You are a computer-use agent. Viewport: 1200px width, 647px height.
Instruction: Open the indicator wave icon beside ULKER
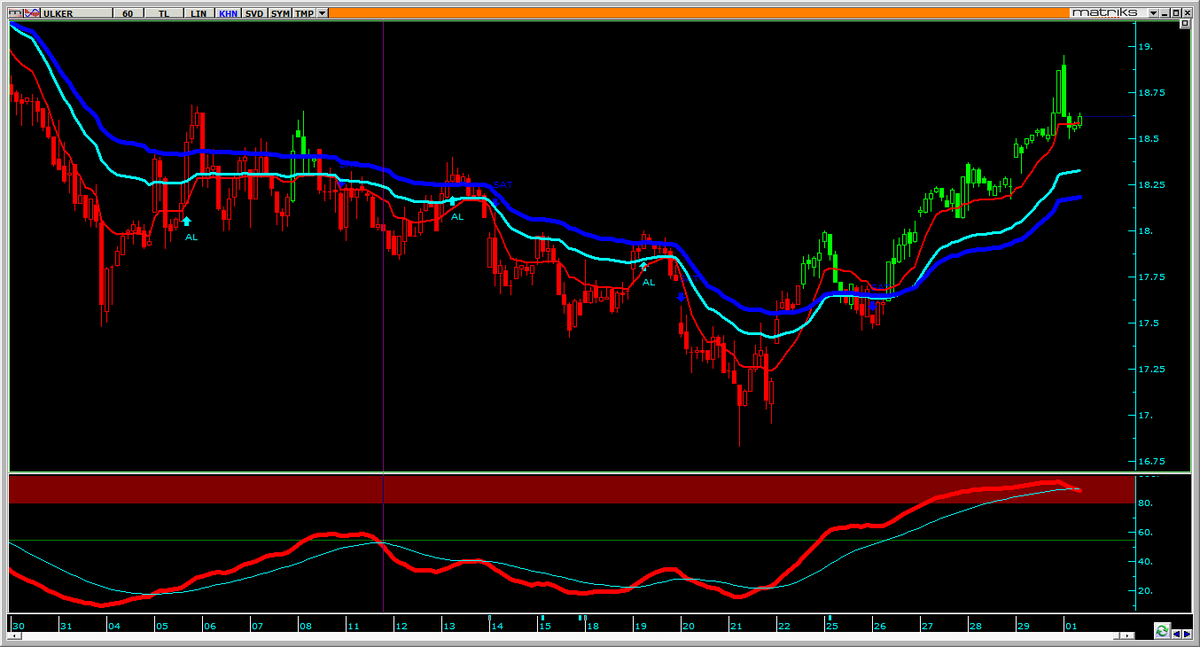[x=32, y=13]
